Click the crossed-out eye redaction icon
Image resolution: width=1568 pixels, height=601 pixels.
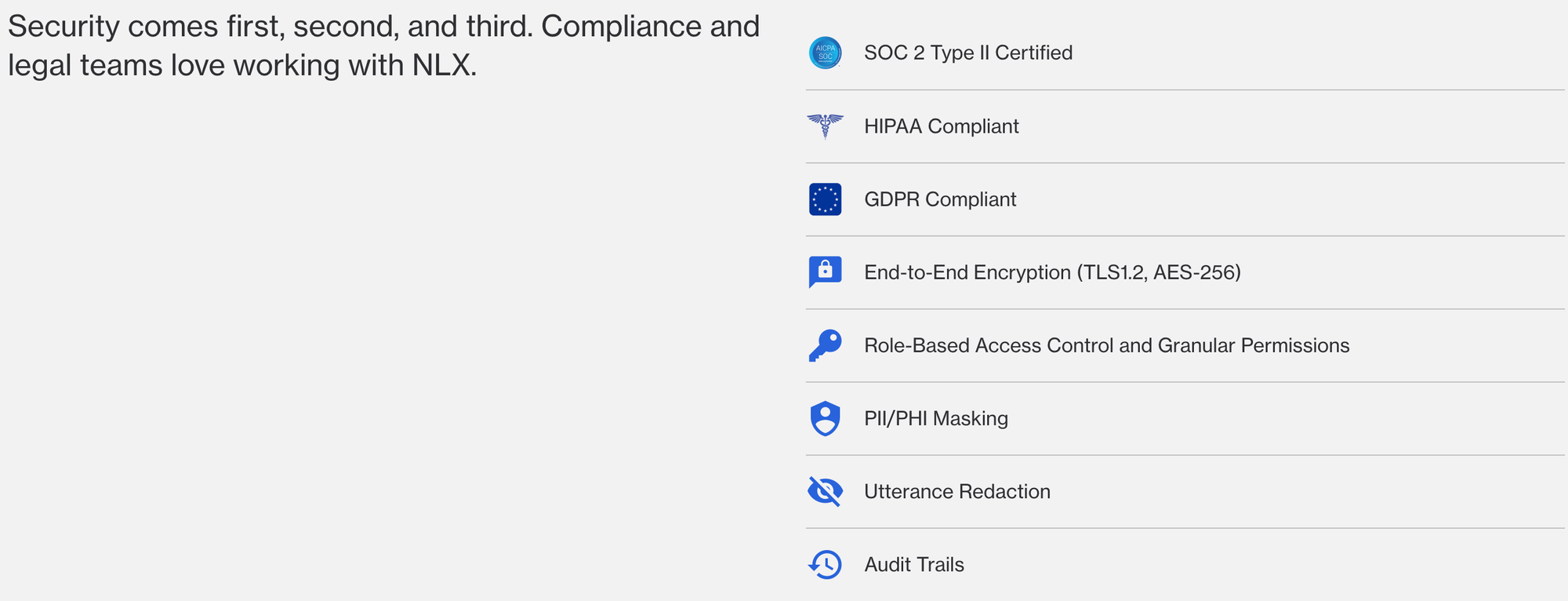pyautogui.click(x=825, y=491)
